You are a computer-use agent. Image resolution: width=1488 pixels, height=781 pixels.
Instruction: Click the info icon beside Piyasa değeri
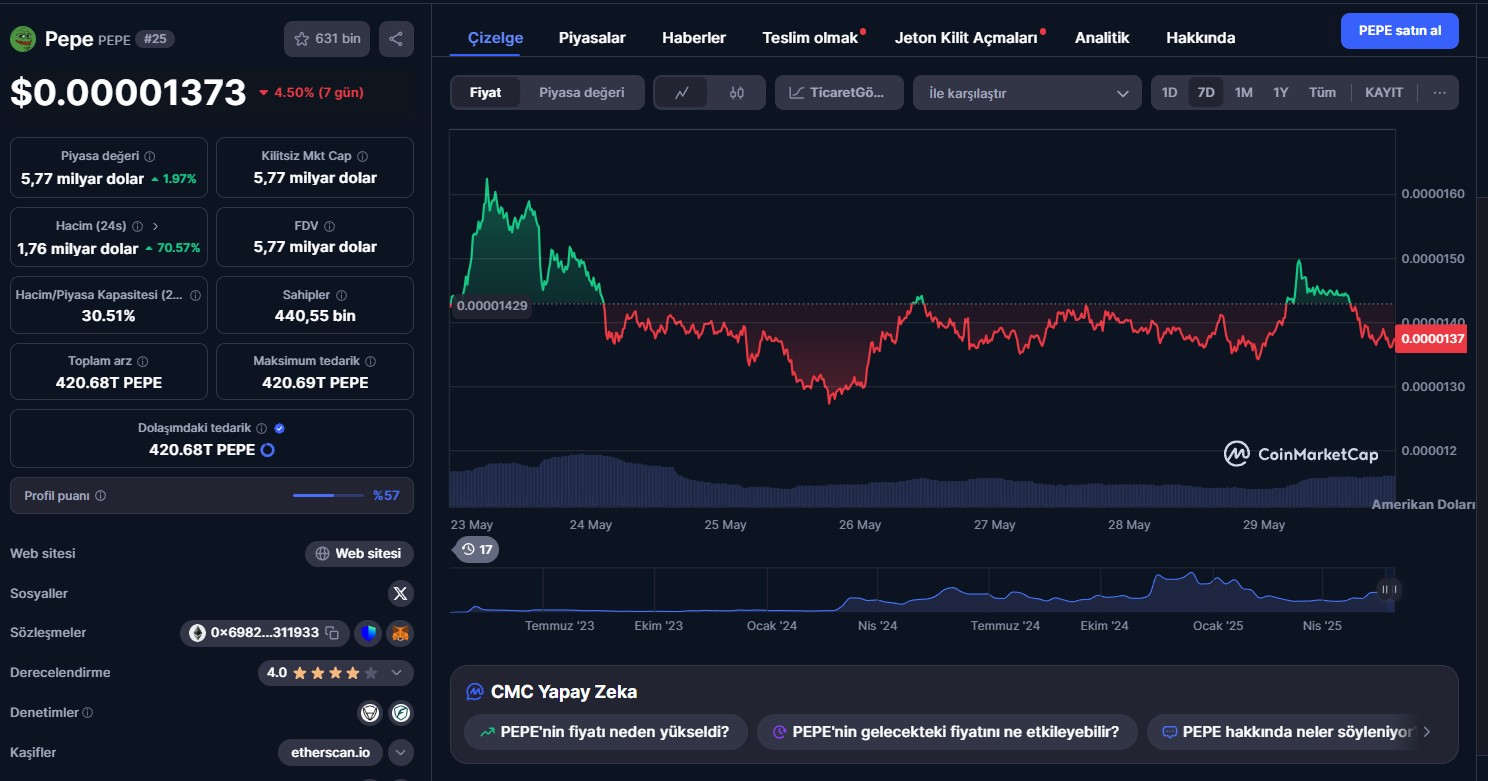click(x=150, y=157)
